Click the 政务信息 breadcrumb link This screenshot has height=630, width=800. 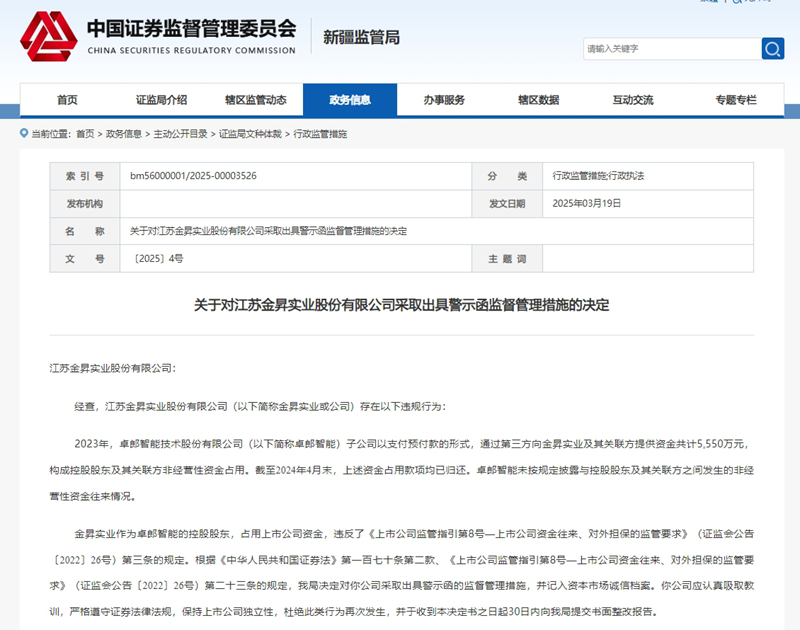[124, 133]
